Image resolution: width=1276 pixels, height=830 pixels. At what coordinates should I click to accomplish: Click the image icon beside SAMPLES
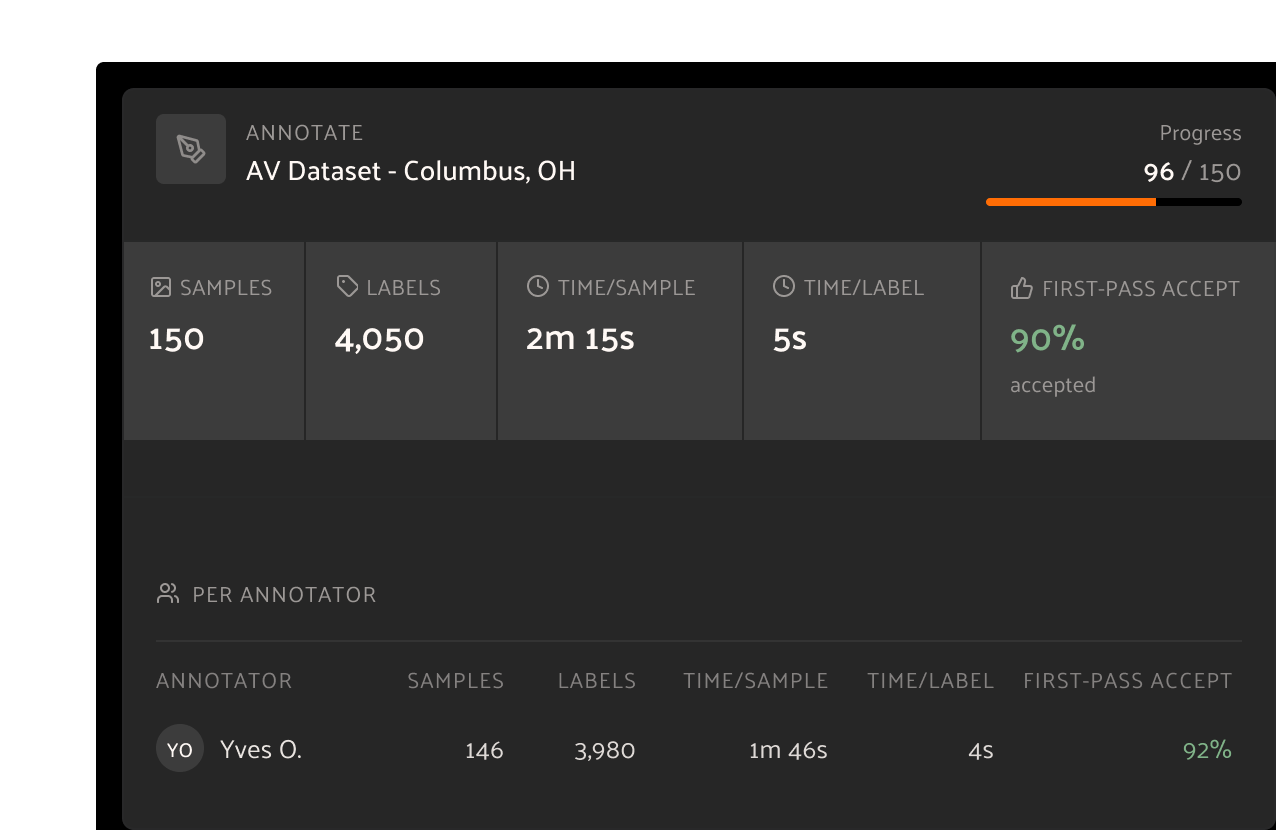point(160,287)
